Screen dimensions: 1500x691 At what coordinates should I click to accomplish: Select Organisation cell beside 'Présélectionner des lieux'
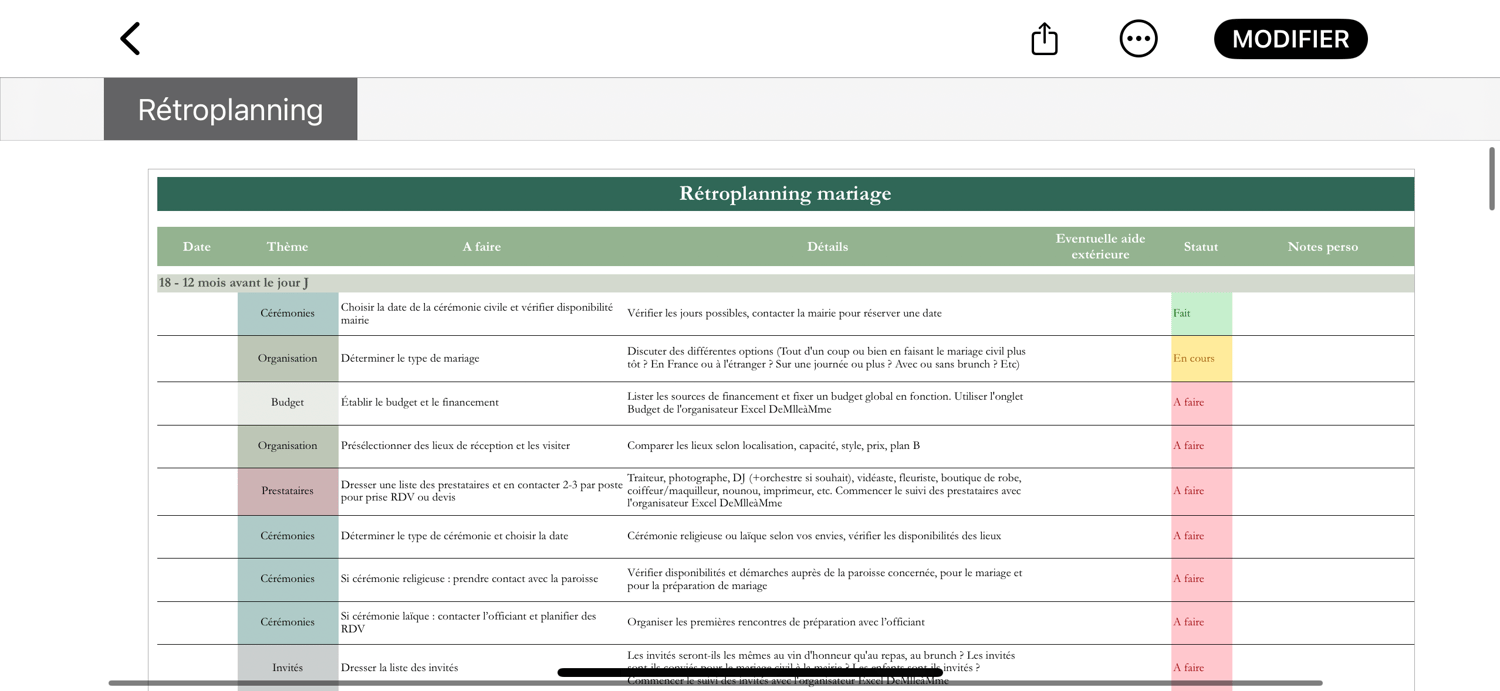click(x=287, y=446)
